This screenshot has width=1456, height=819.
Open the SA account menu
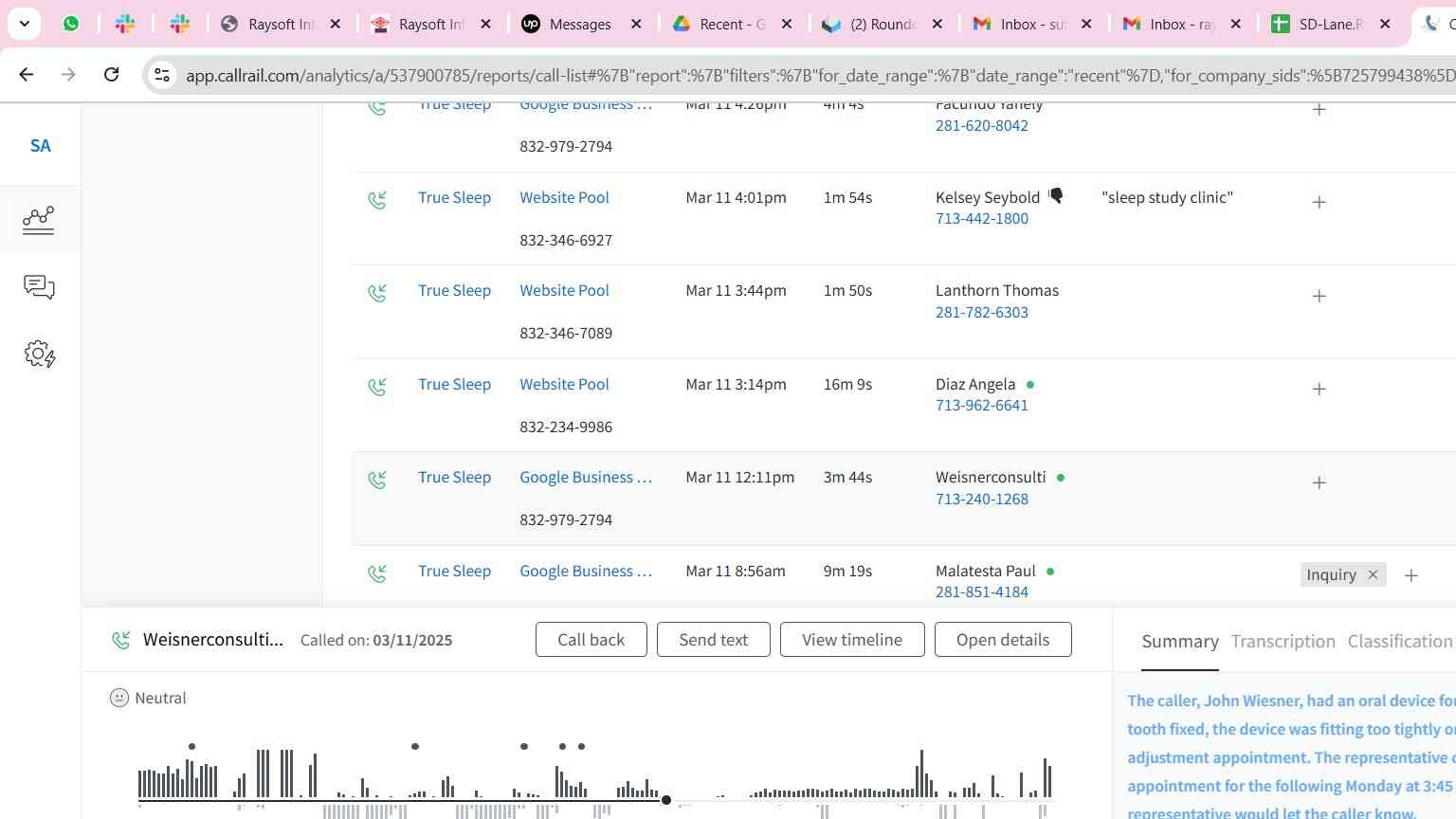coord(40,146)
